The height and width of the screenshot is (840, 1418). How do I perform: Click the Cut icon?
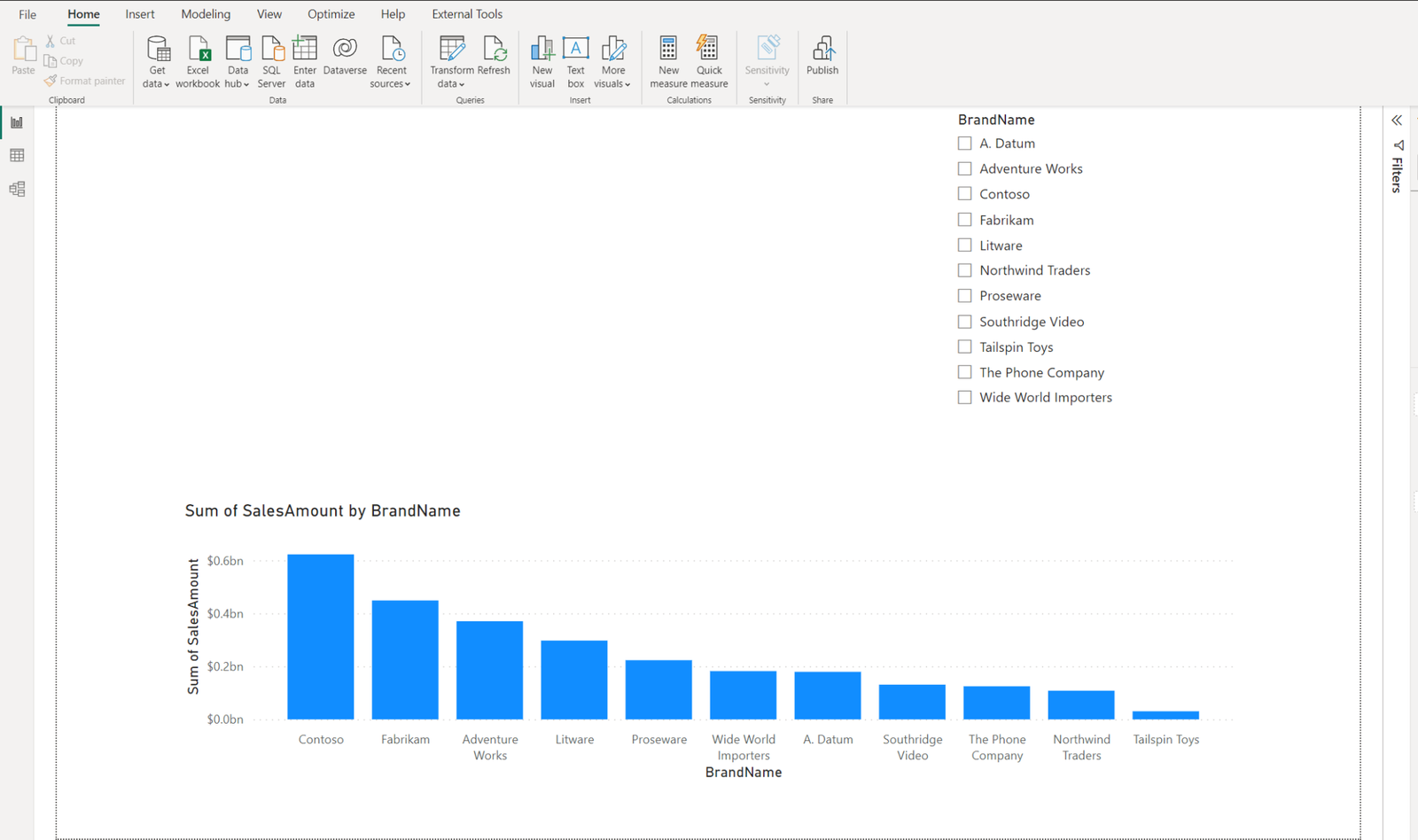click(51, 41)
